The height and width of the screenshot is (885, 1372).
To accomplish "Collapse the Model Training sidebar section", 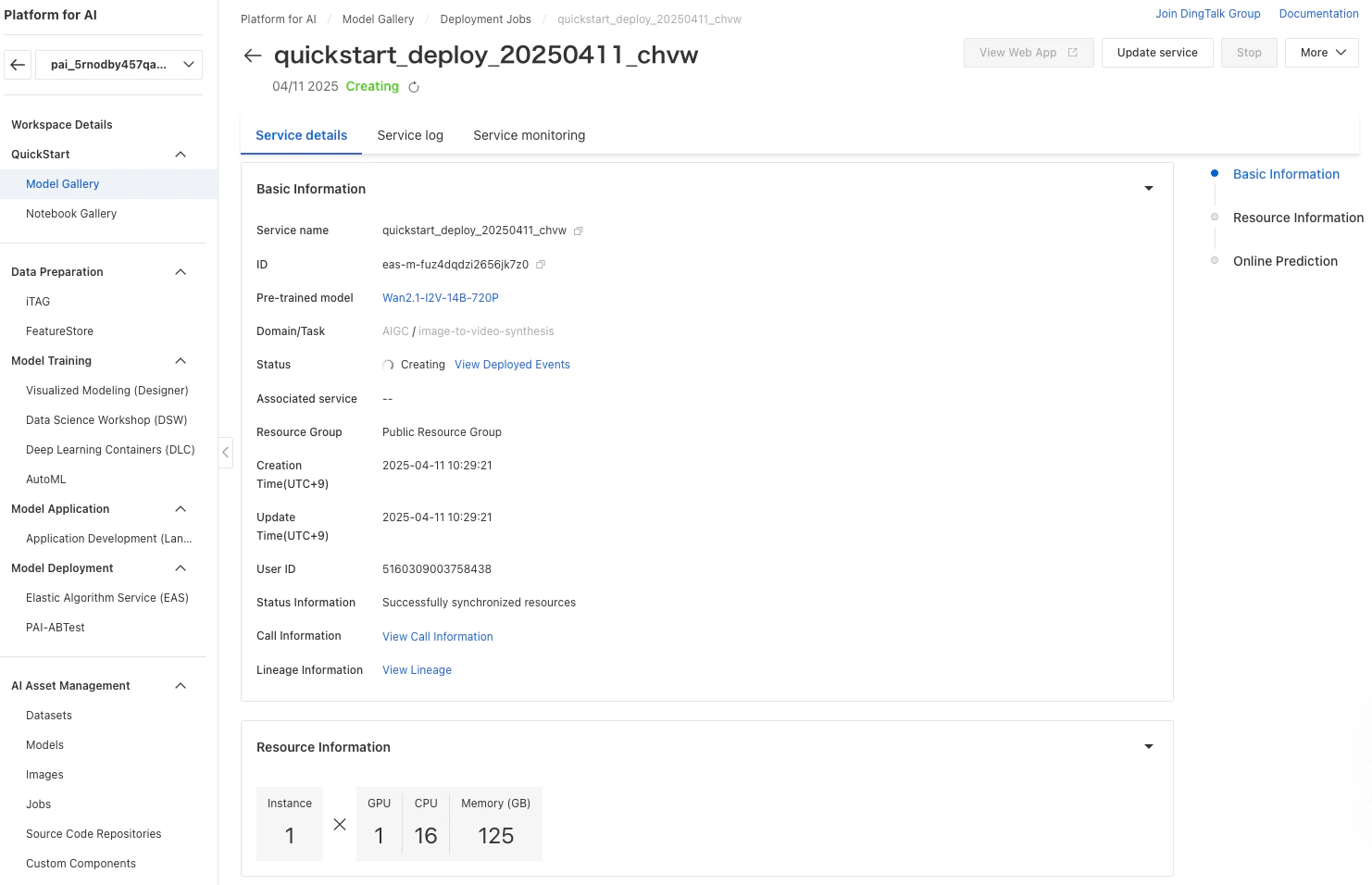I will (181, 361).
